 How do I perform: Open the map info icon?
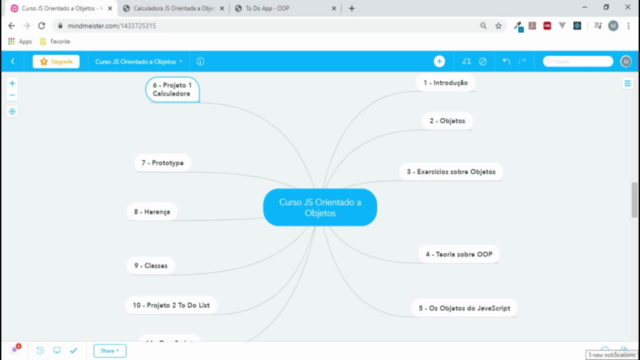pyautogui.click(x=200, y=62)
